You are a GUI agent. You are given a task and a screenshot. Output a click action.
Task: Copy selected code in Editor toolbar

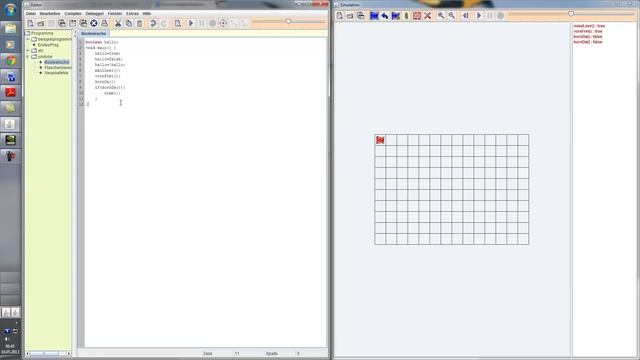pyautogui.click(x=129, y=23)
